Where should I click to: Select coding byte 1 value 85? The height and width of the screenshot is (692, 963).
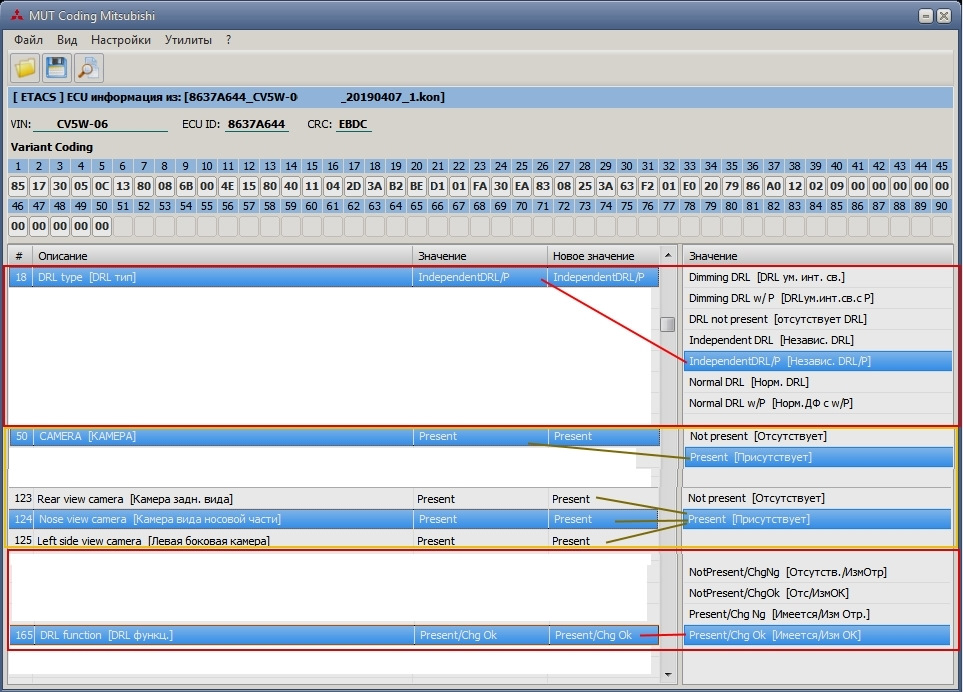[18, 186]
